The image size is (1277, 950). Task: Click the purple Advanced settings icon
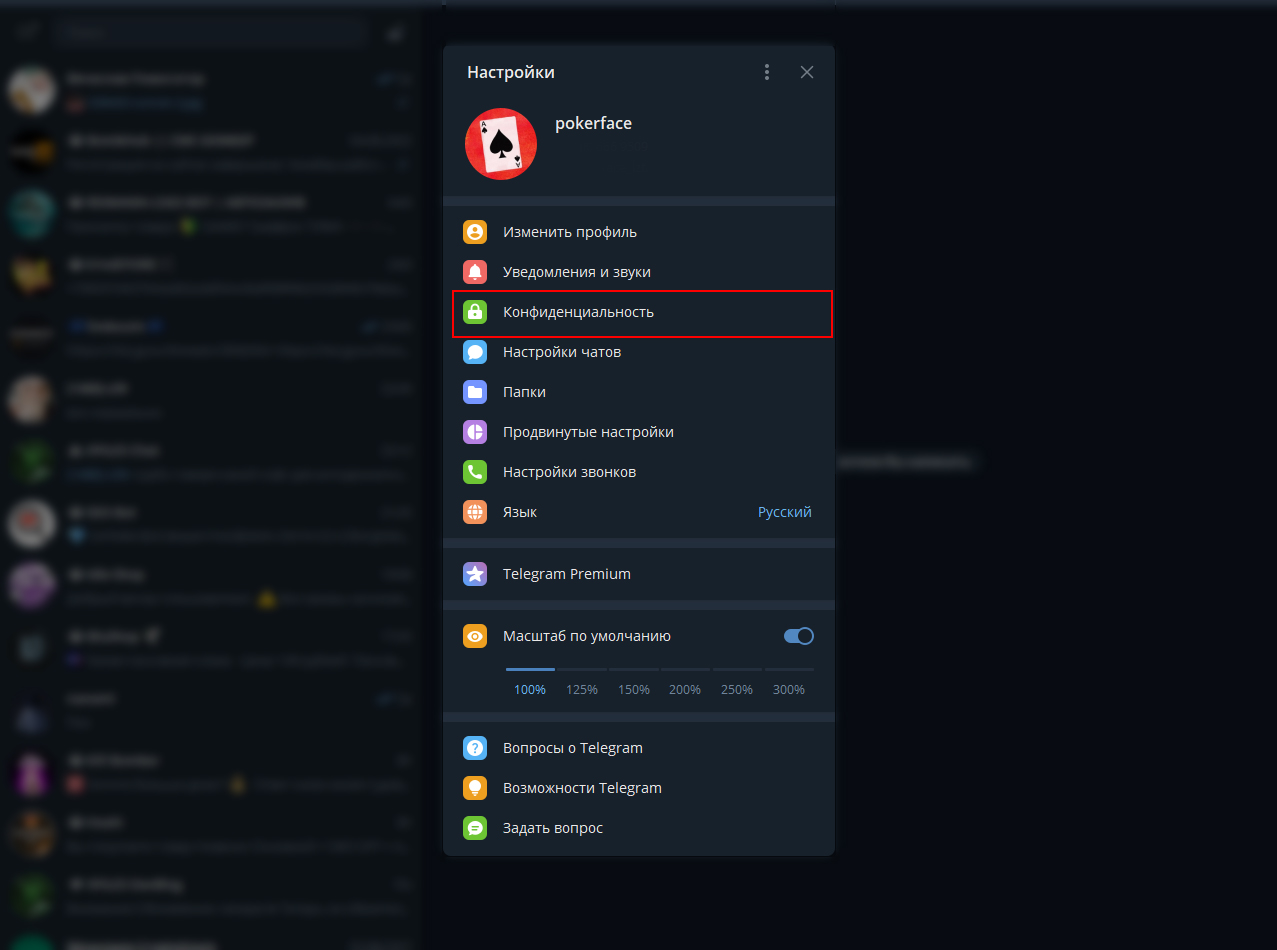point(475,432)
